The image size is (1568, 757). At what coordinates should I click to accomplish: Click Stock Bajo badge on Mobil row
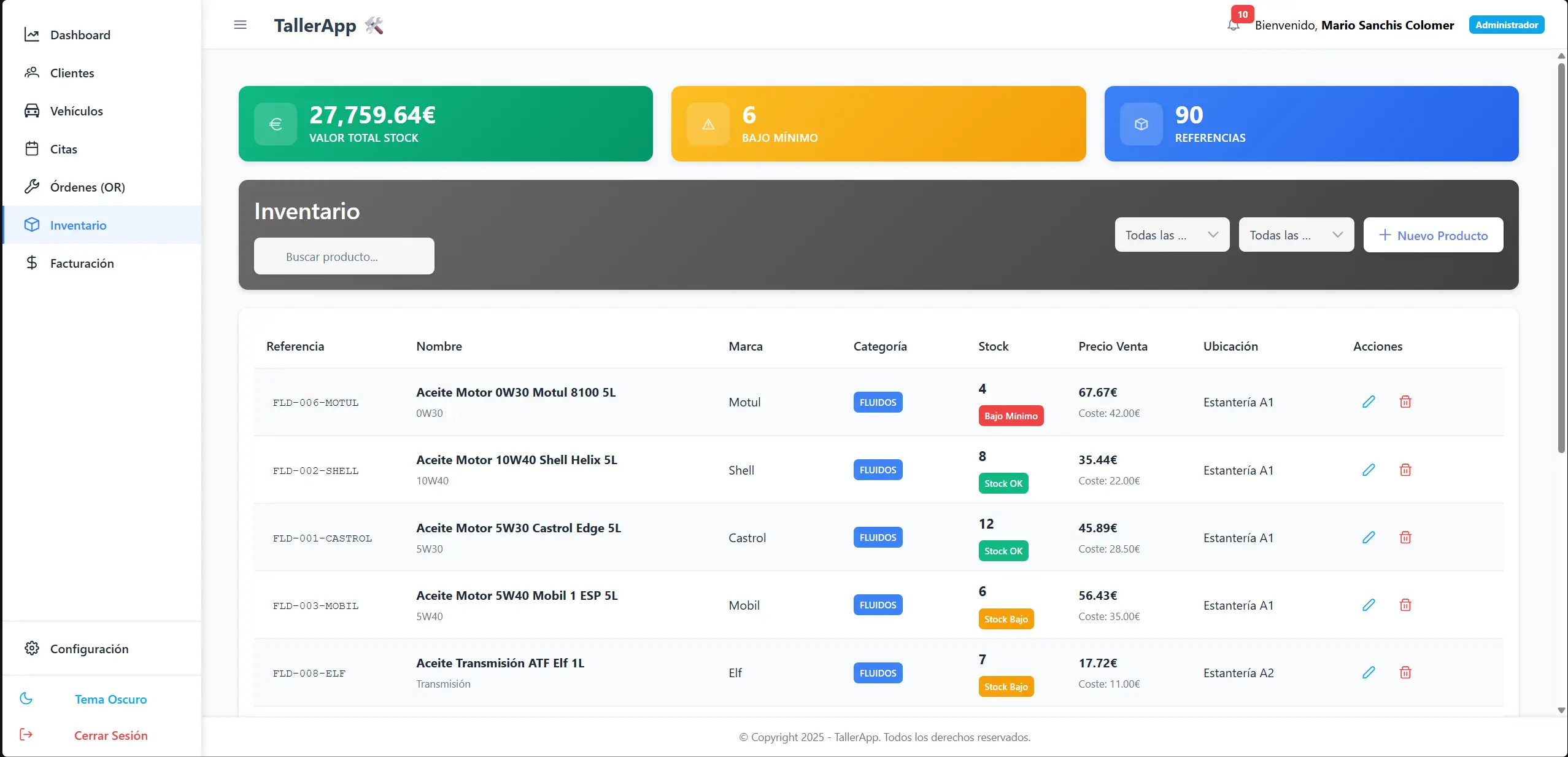tap(1006, 619)
